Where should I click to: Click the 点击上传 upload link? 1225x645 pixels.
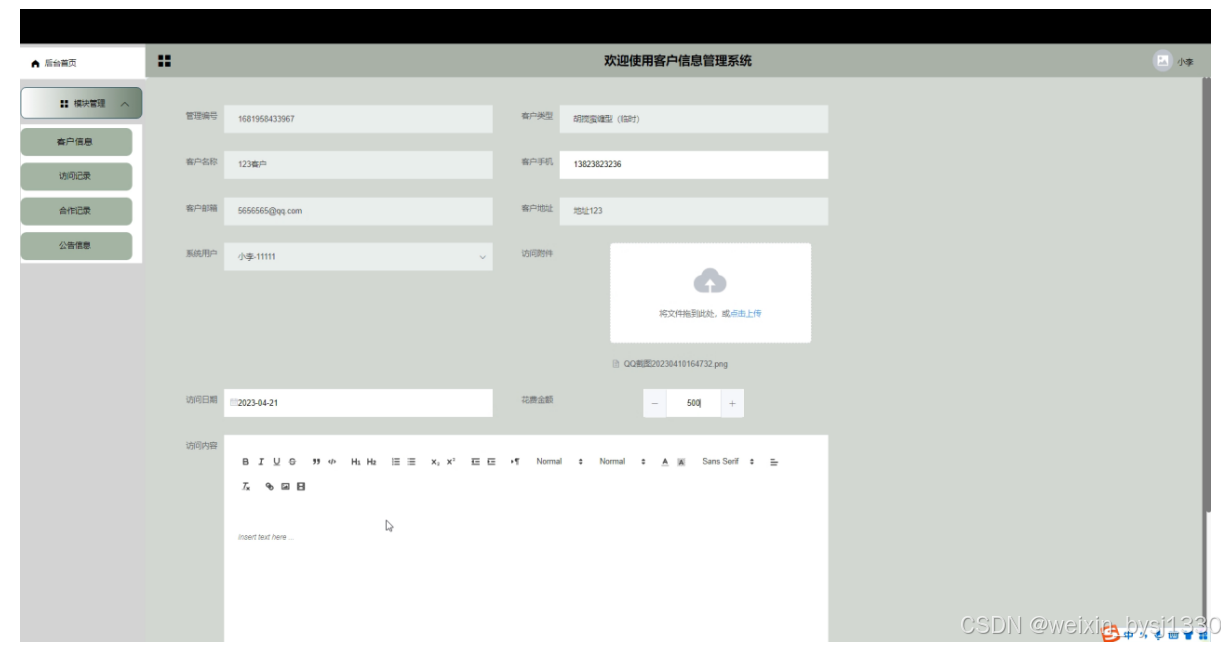(x=746, y=314)
